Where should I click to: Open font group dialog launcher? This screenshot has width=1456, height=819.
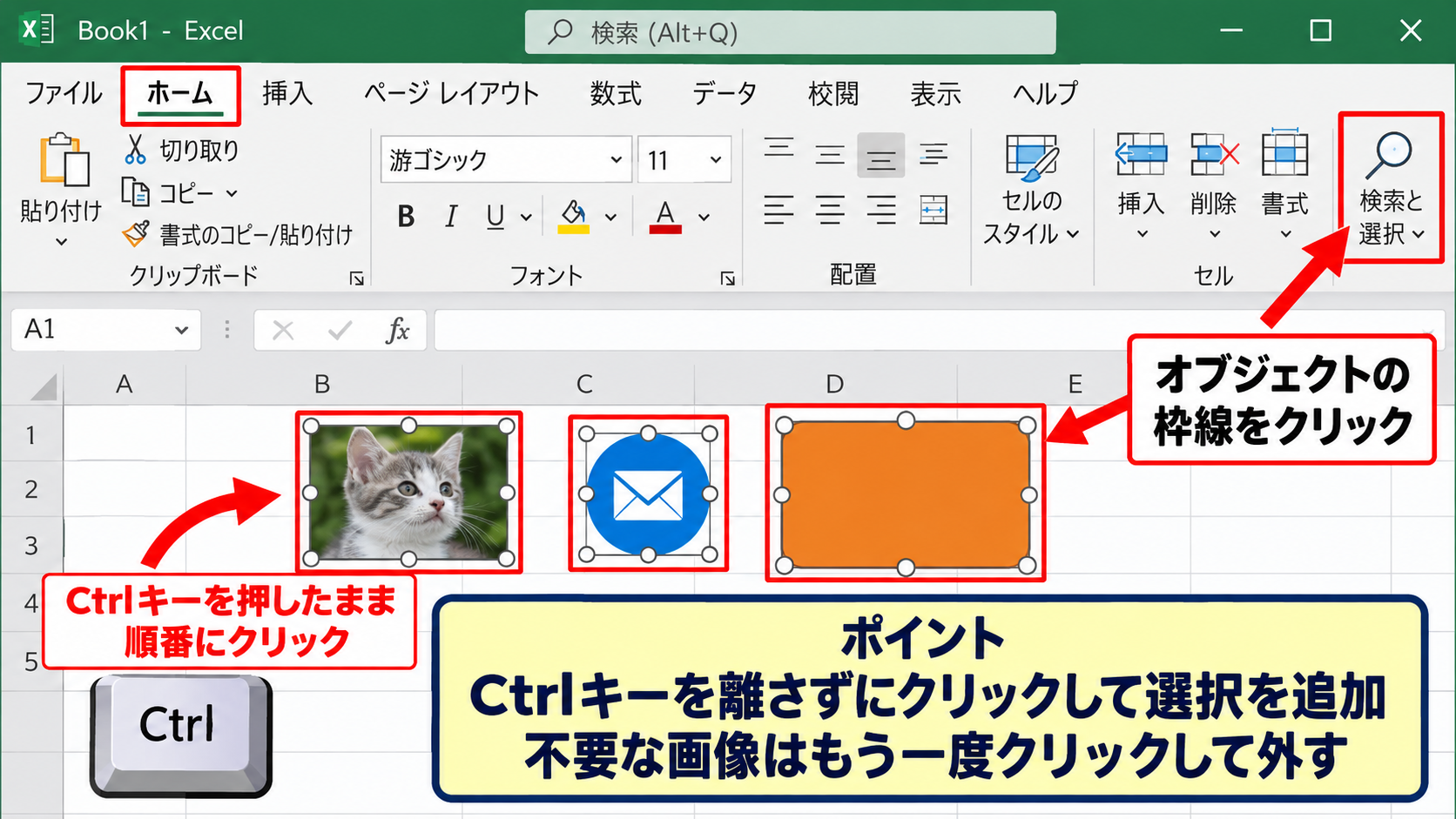(727, 279)
